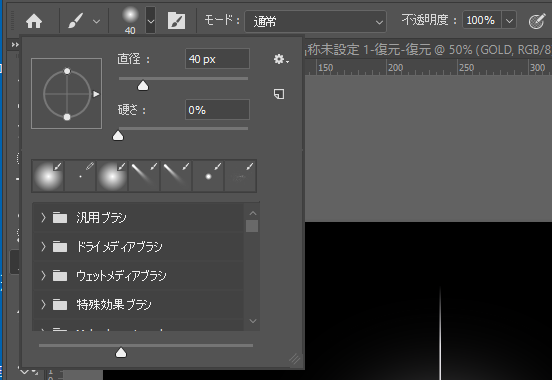Open the brush picker gear menu
Viewport: 552px width, 380px height.
point(281,59)
